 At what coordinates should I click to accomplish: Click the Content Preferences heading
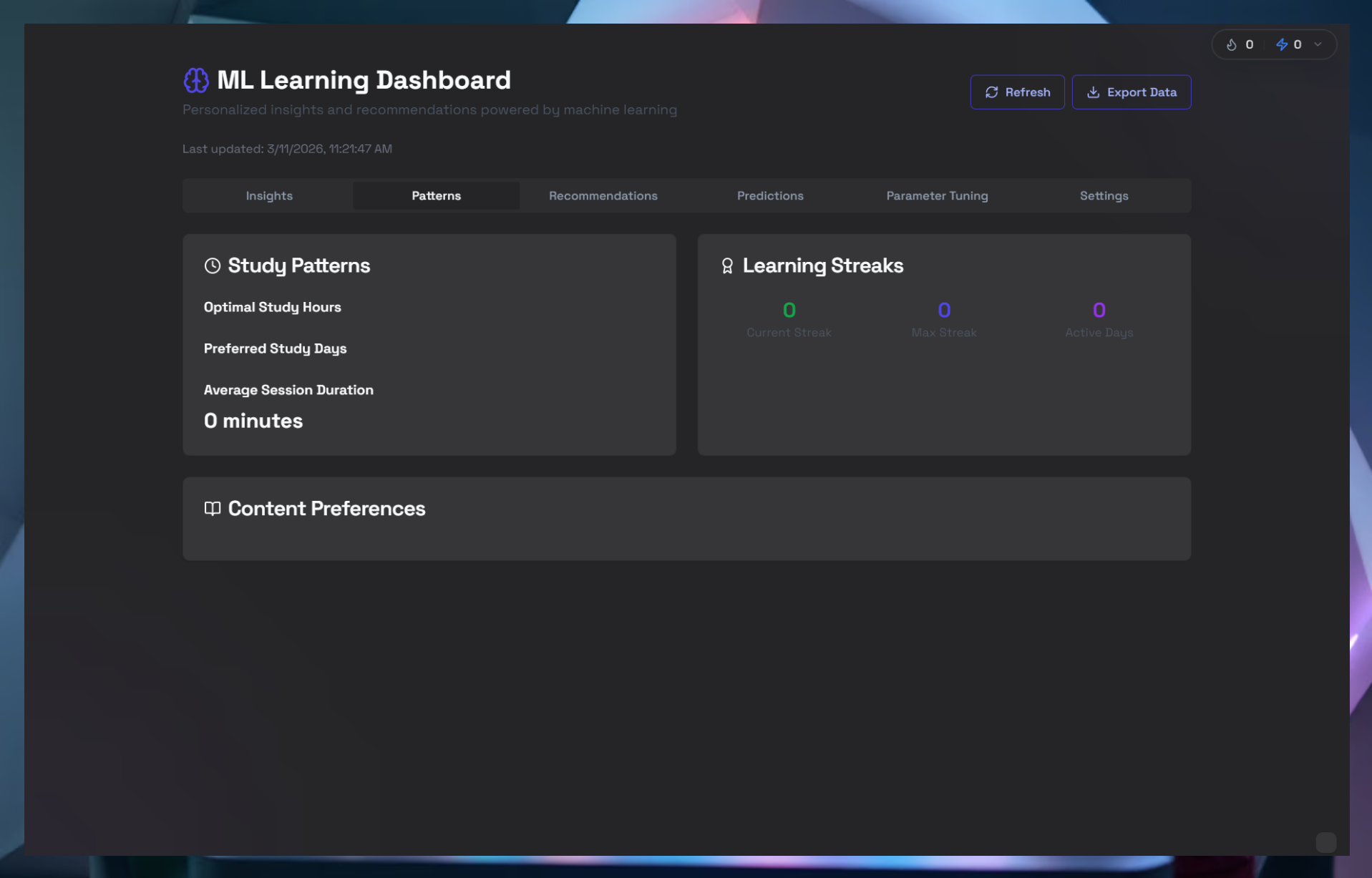(x=326, y=508)
